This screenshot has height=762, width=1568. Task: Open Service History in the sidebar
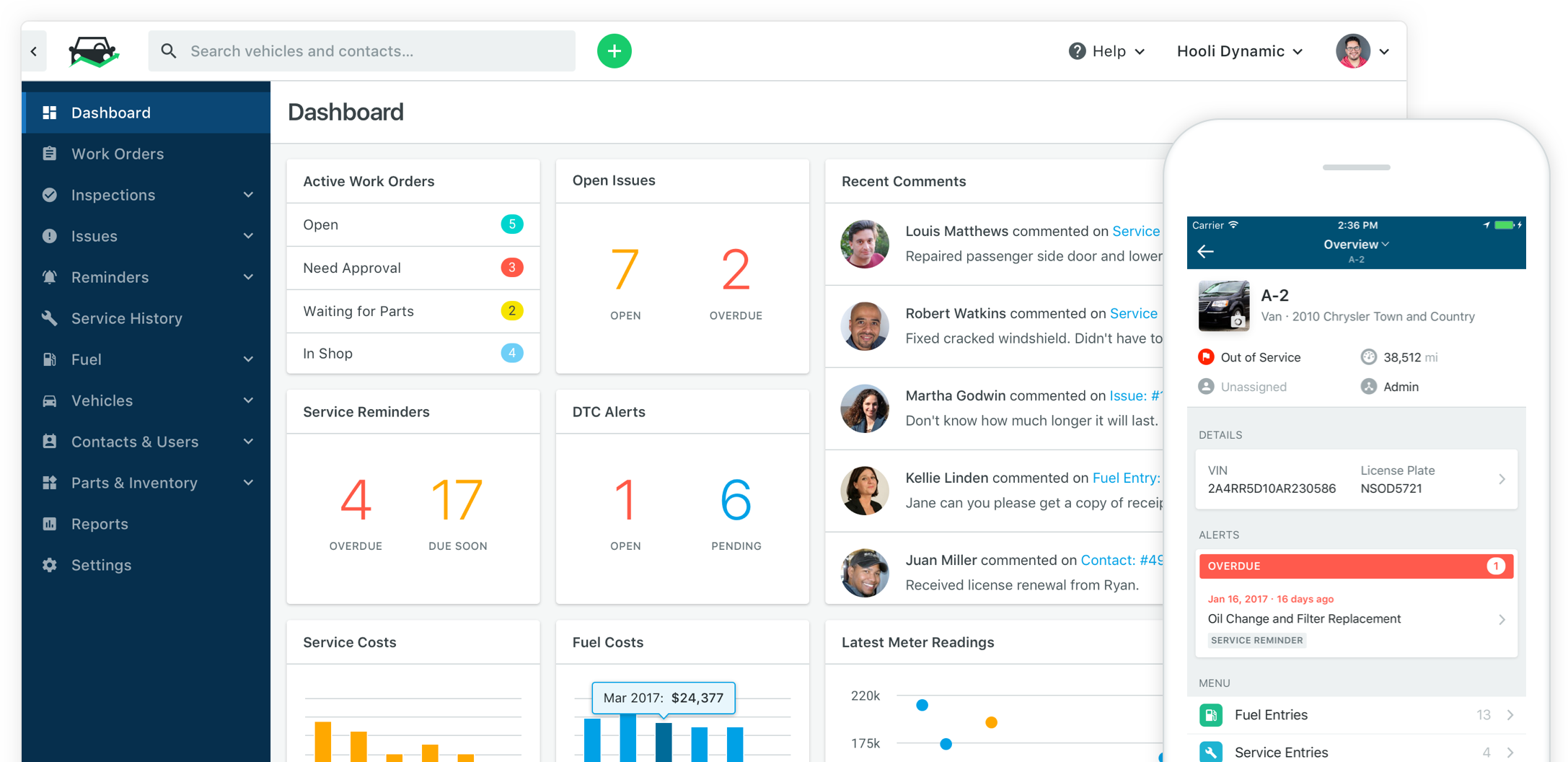click(146, 318)
